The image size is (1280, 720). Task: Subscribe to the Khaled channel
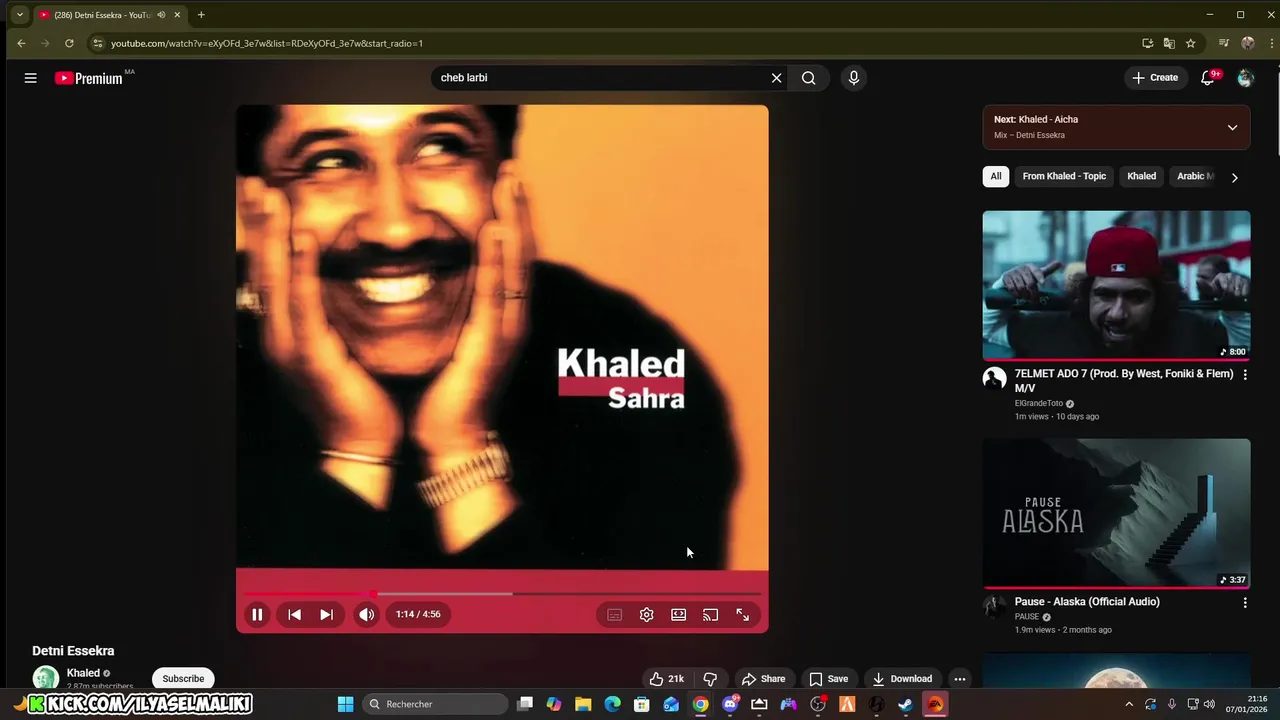point(183,679)
